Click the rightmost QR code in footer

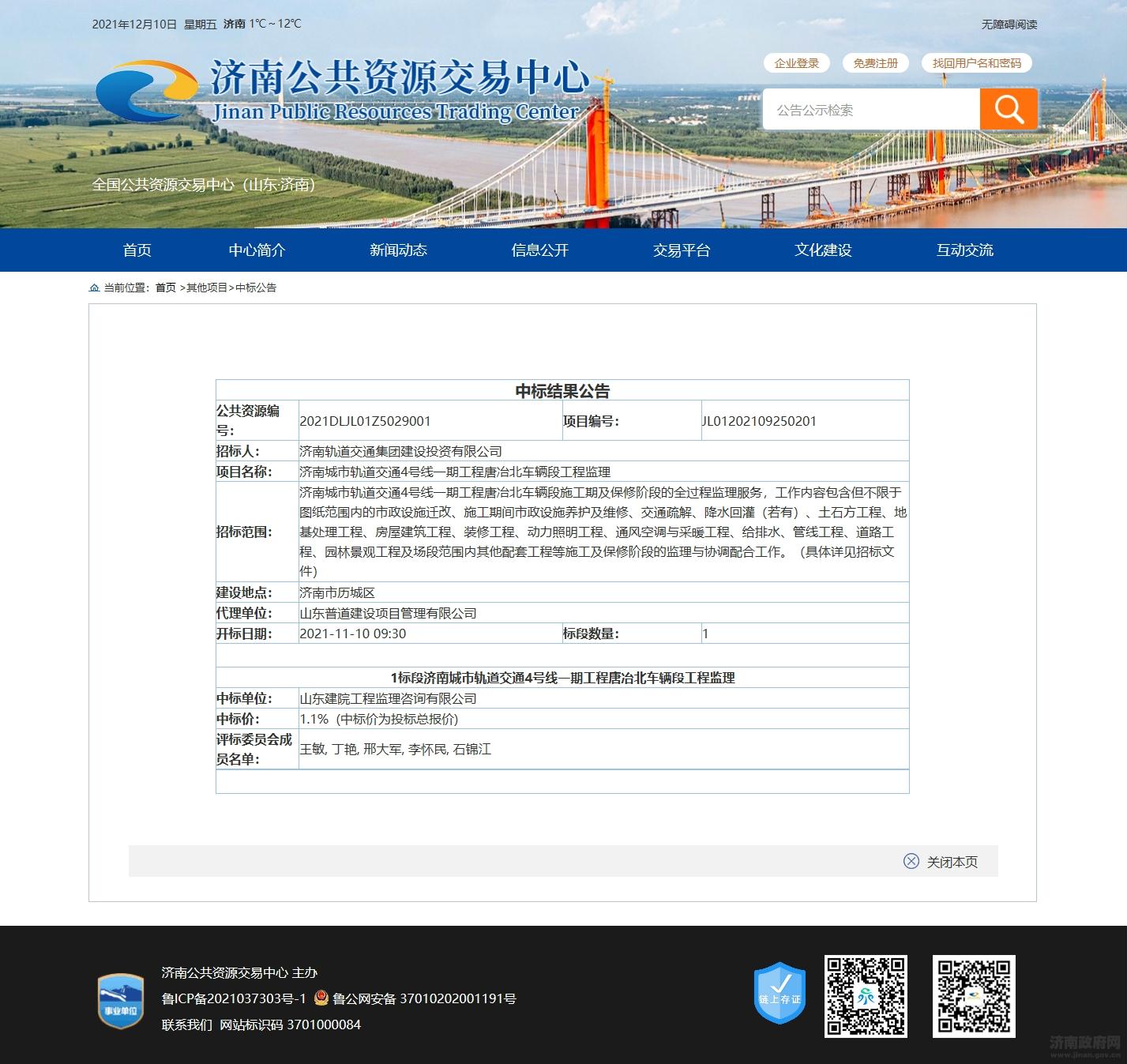click(x=973, y=996)
